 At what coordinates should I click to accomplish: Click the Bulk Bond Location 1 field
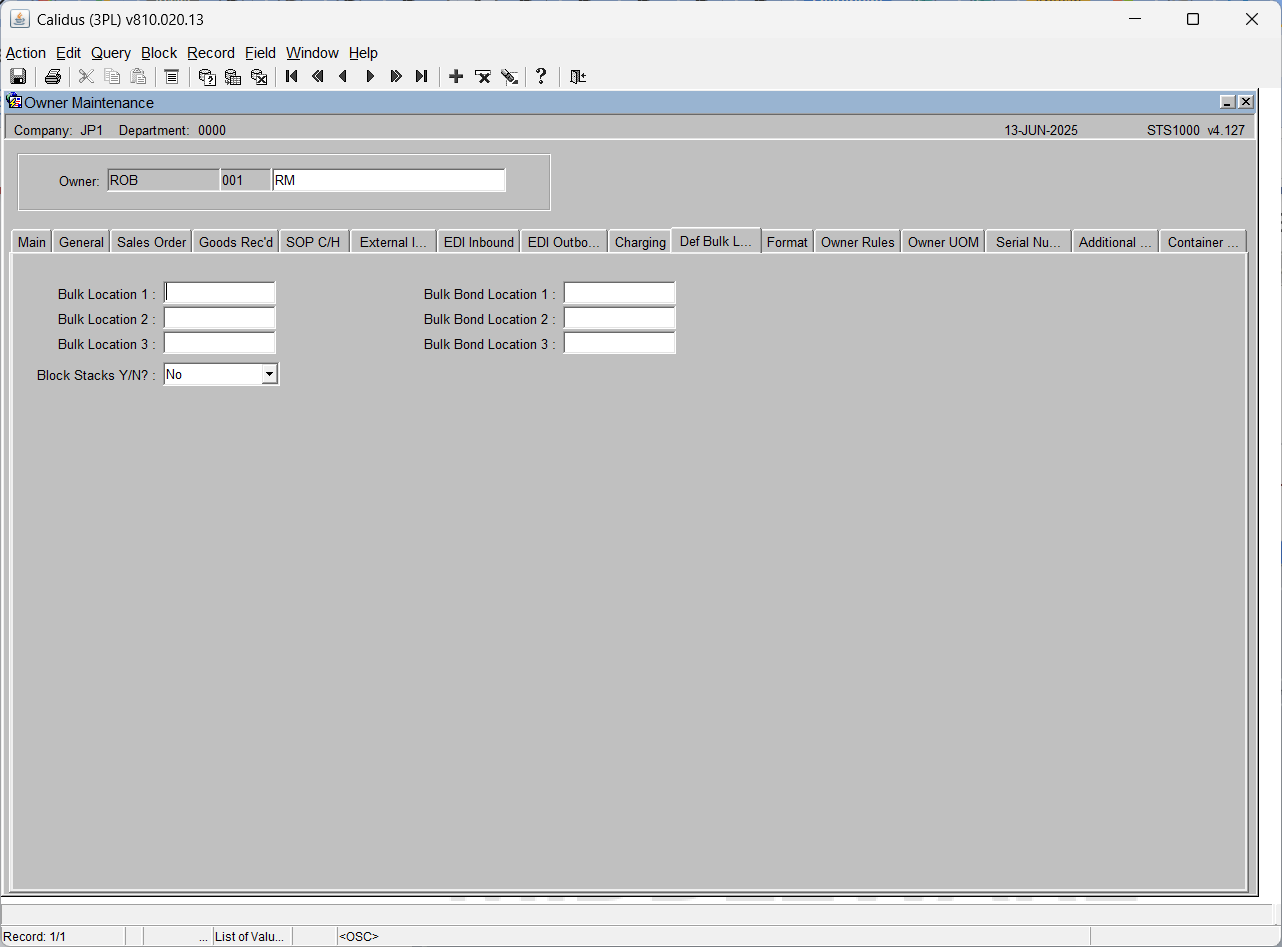[x=619, y=293]
